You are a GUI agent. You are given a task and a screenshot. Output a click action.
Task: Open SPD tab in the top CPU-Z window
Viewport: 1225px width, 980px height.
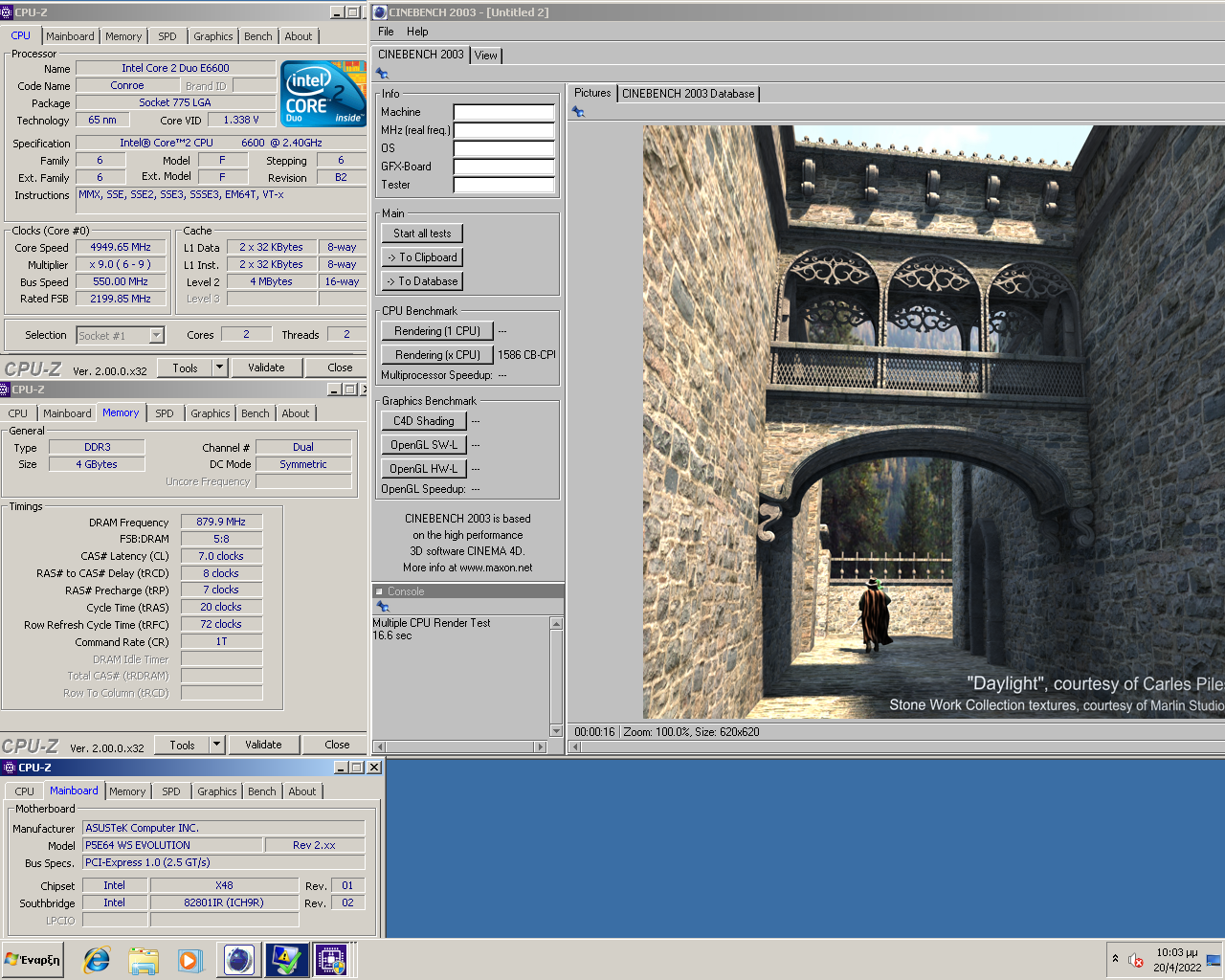(167, 36)
